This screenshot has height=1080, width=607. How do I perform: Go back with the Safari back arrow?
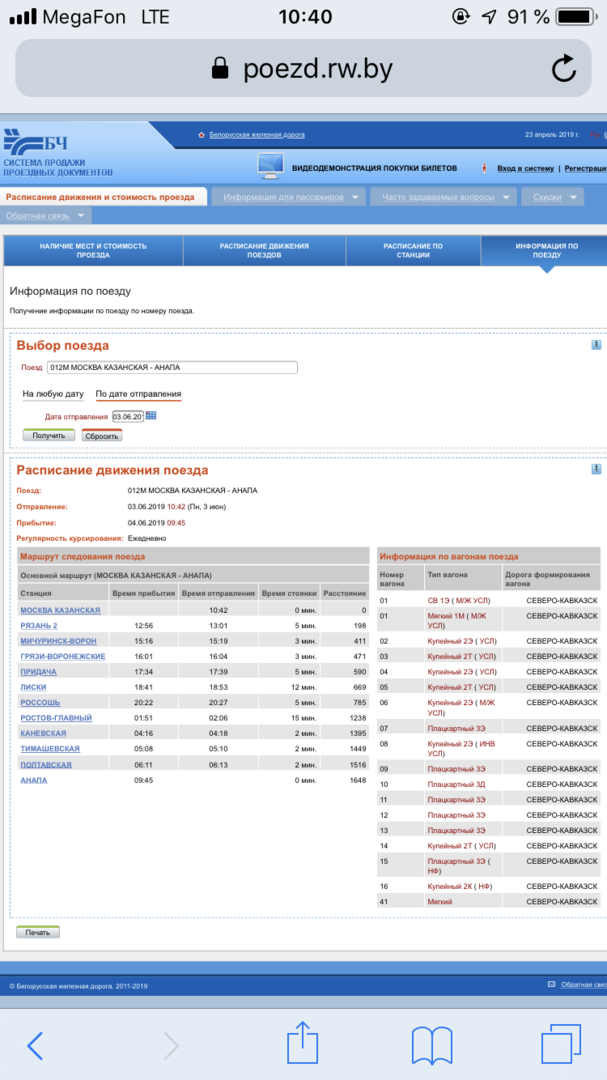tap(35, 1045)
